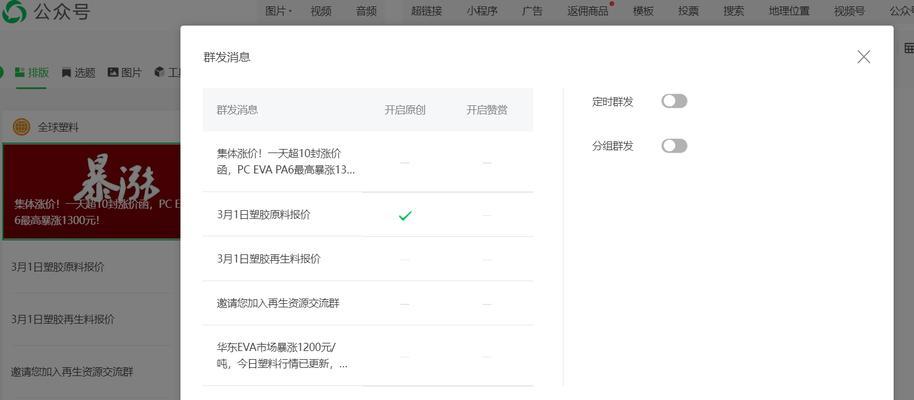The image size is (914, 400).
Task: Select 3月1日塑胶原料报价 in the background article list
Action: click(x=58, y=267)
